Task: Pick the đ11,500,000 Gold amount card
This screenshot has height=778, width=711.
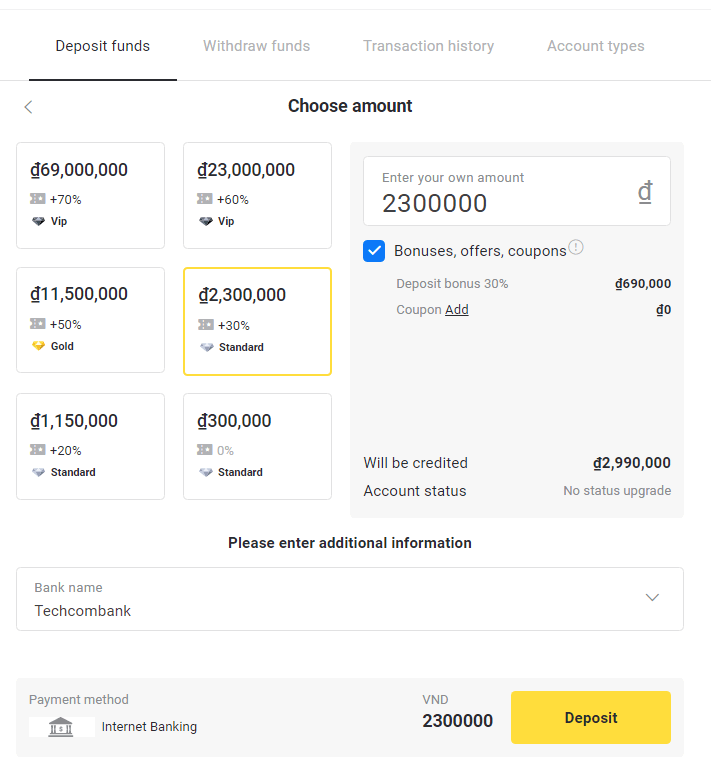Action: coord(90,320)
